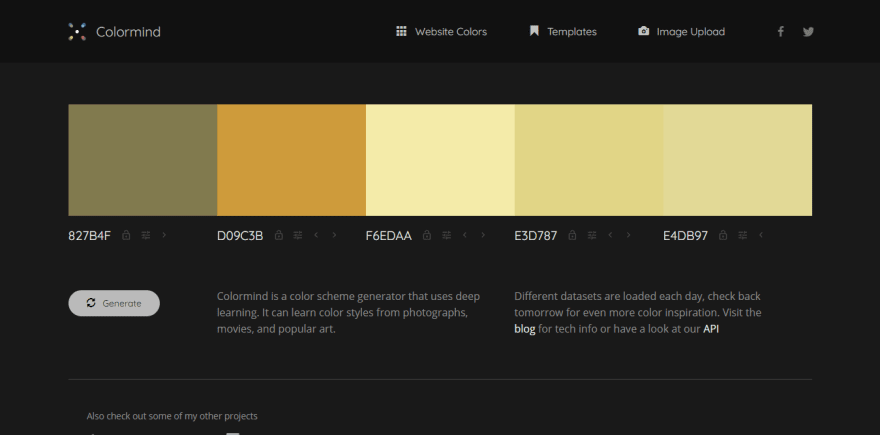Viewport: 880px width, 435px height.
Task: Move F6EDAA color right
Action: point(483,235)
